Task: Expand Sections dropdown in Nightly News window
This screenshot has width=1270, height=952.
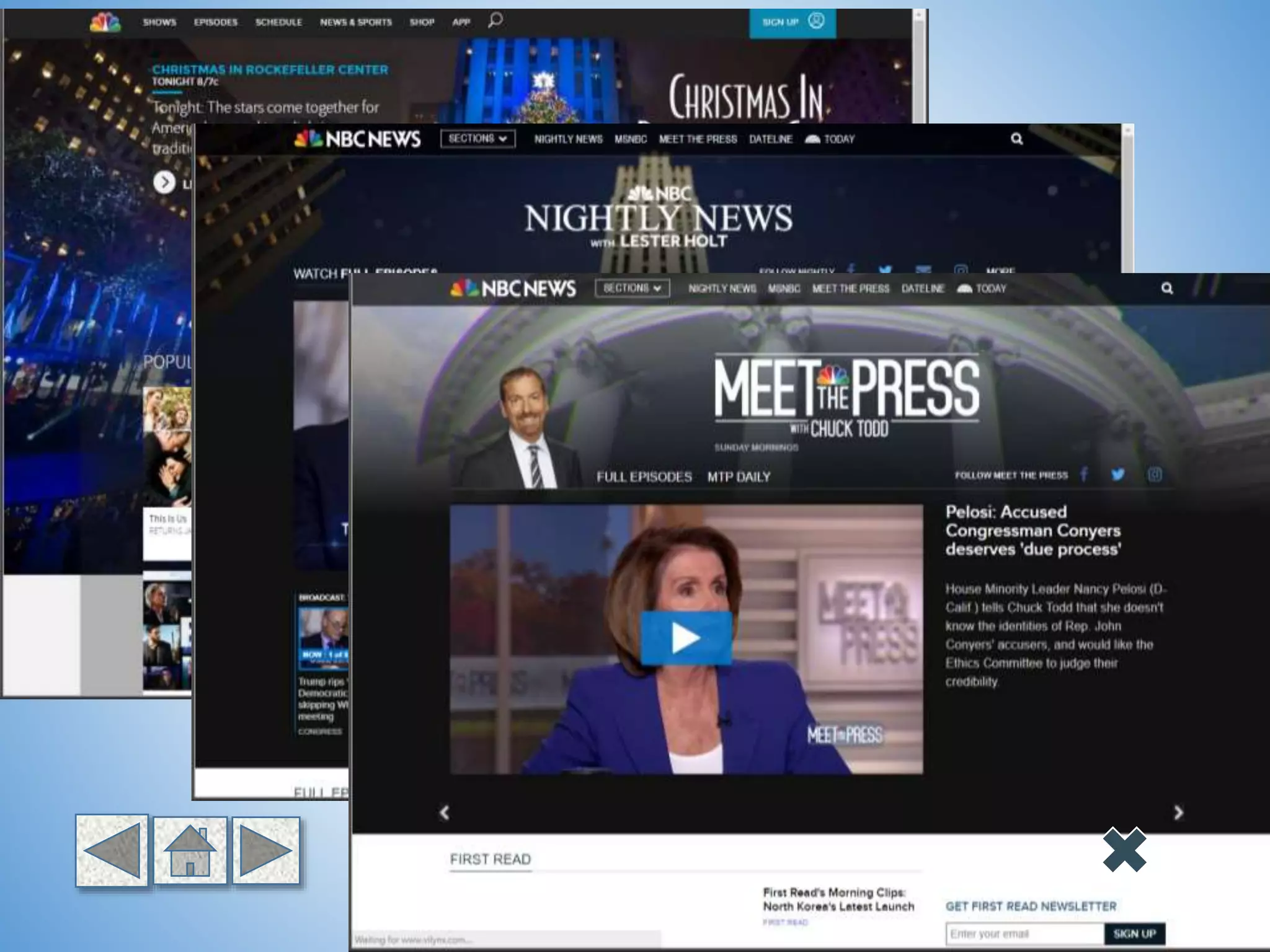Action: 477,139
